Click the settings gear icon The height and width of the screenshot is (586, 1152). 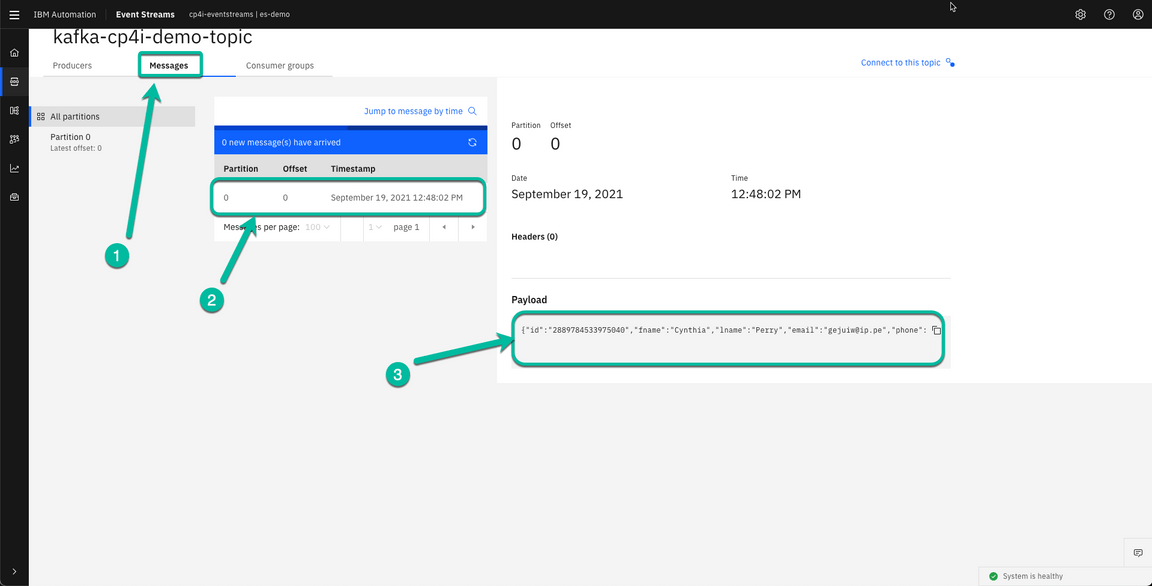[x=1080, y=14]
